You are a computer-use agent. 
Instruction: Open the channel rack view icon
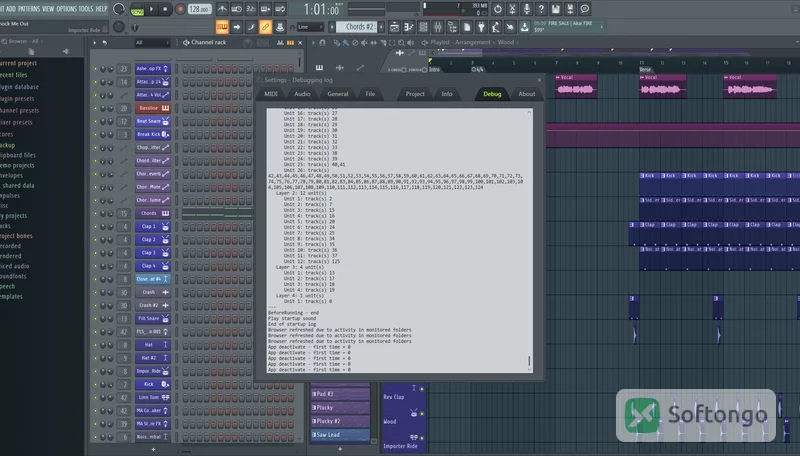423,27
